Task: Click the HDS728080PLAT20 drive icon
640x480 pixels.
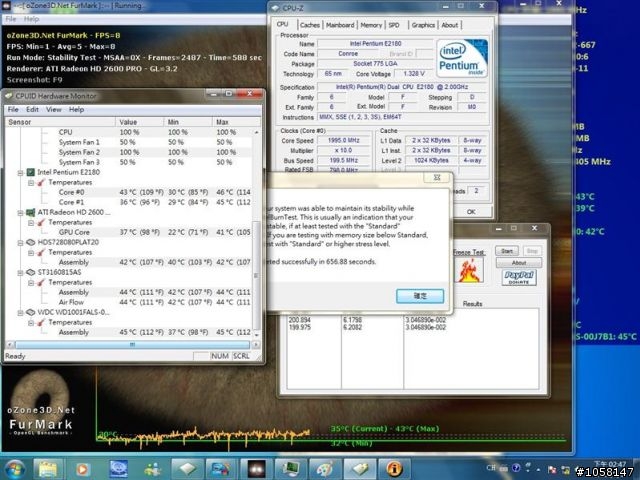Action: click(31, 242)
